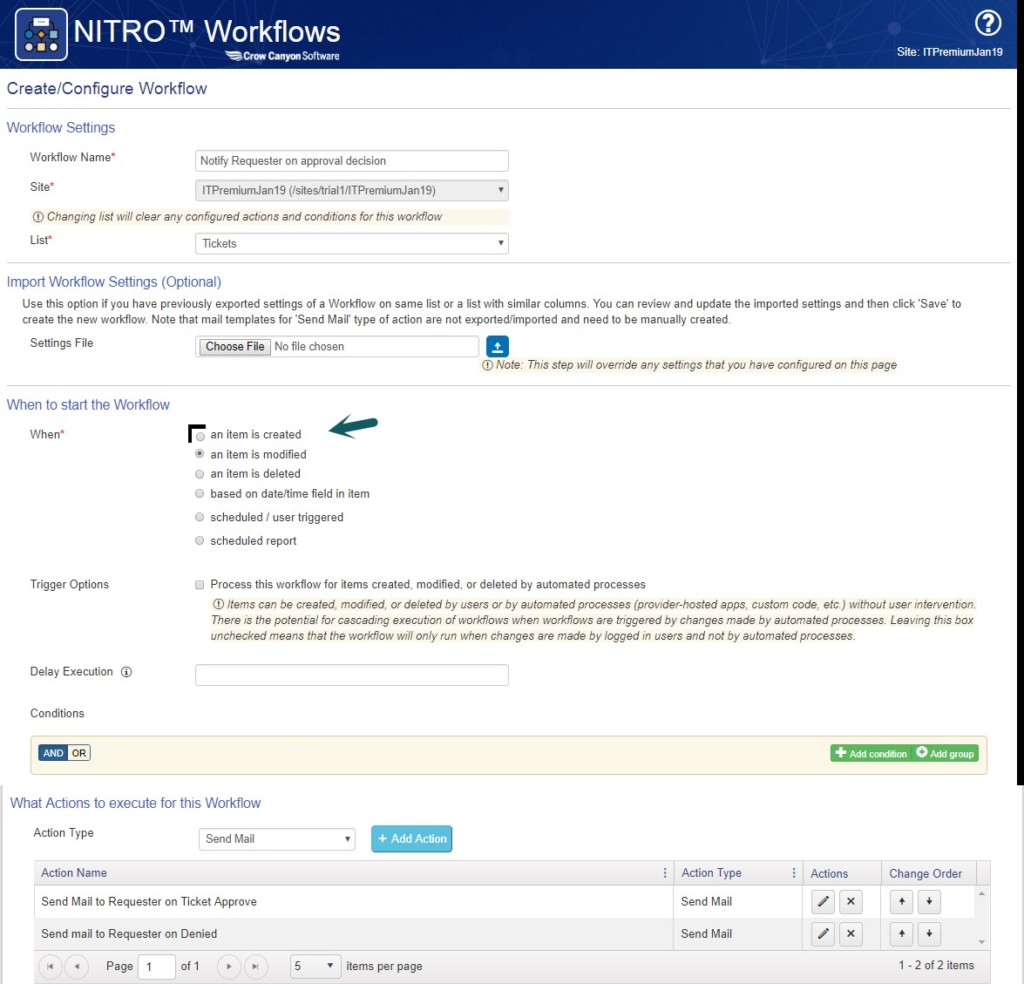1024x984 pixels.
Task: Select the 'an item is created' trigger
Action: 199,435
